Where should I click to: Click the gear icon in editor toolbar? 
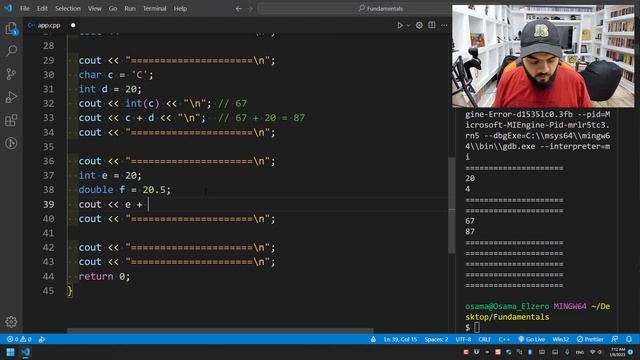point(419,25)
